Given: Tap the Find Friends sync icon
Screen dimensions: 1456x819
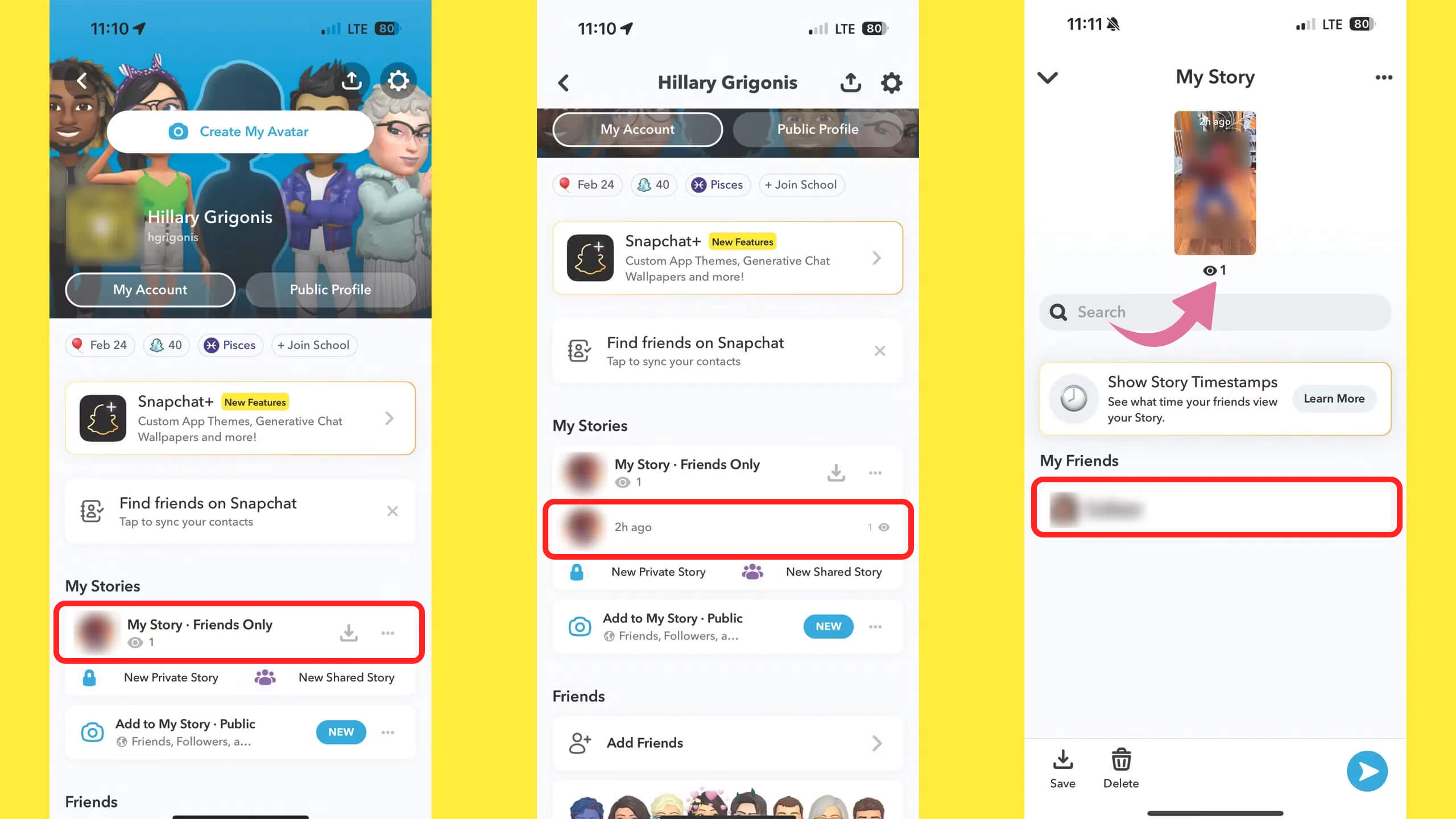Looking at the screenshot, I should (x=92, y=510).
